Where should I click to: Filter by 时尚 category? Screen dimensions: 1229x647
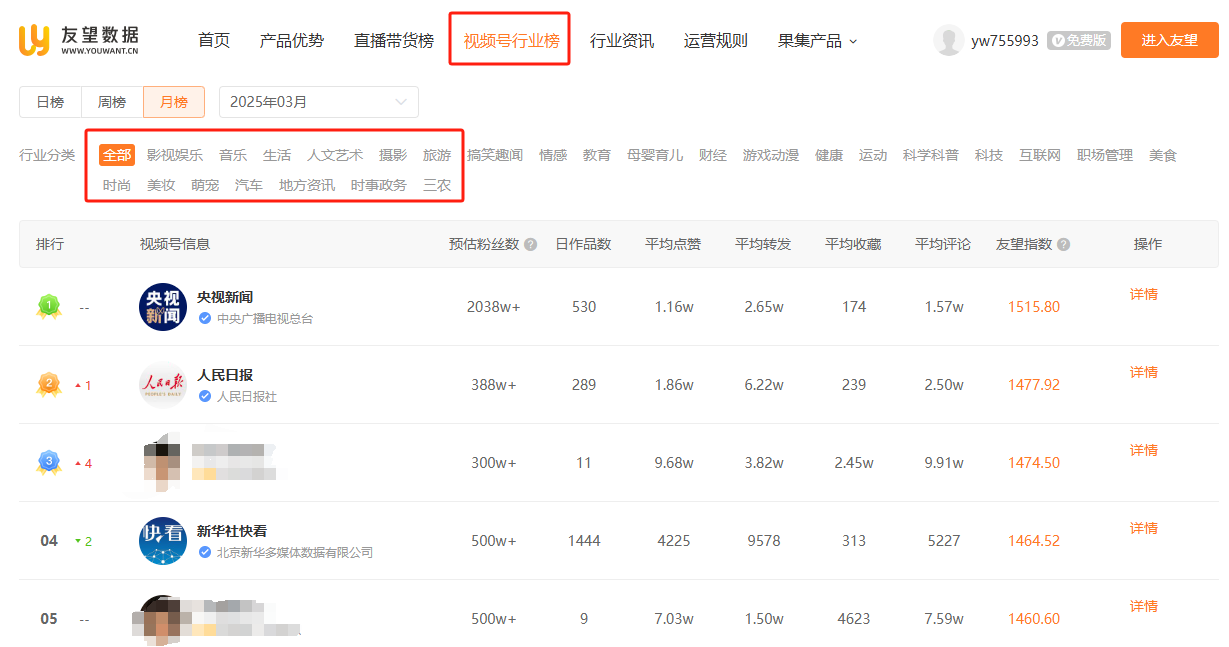[117, 185]
